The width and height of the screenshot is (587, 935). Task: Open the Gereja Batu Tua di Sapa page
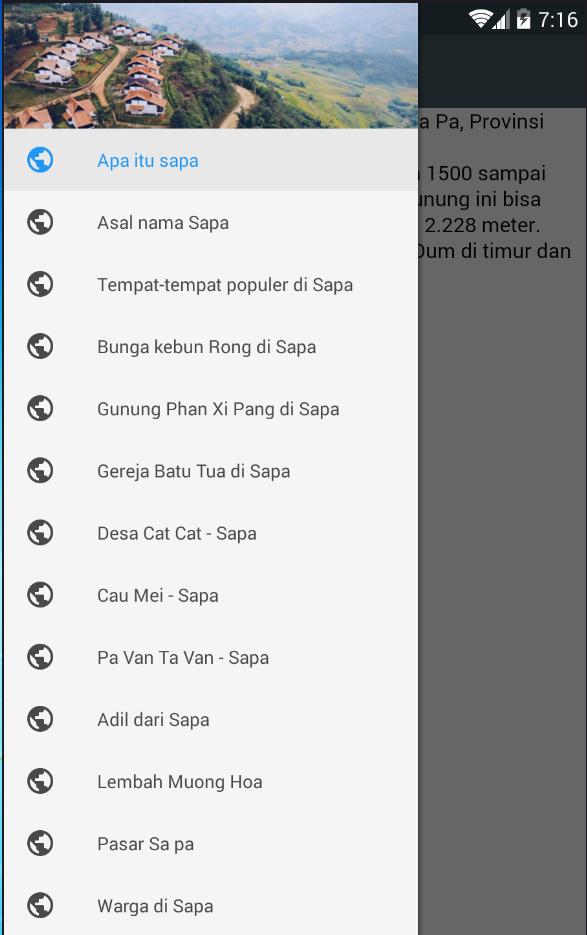(x=211, y=470)
